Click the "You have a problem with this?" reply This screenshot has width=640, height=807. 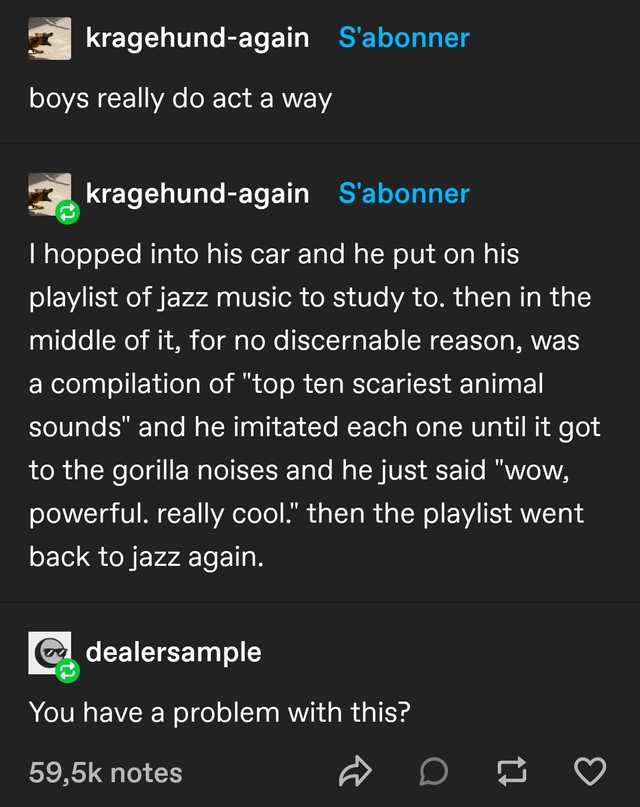(219, 712)
